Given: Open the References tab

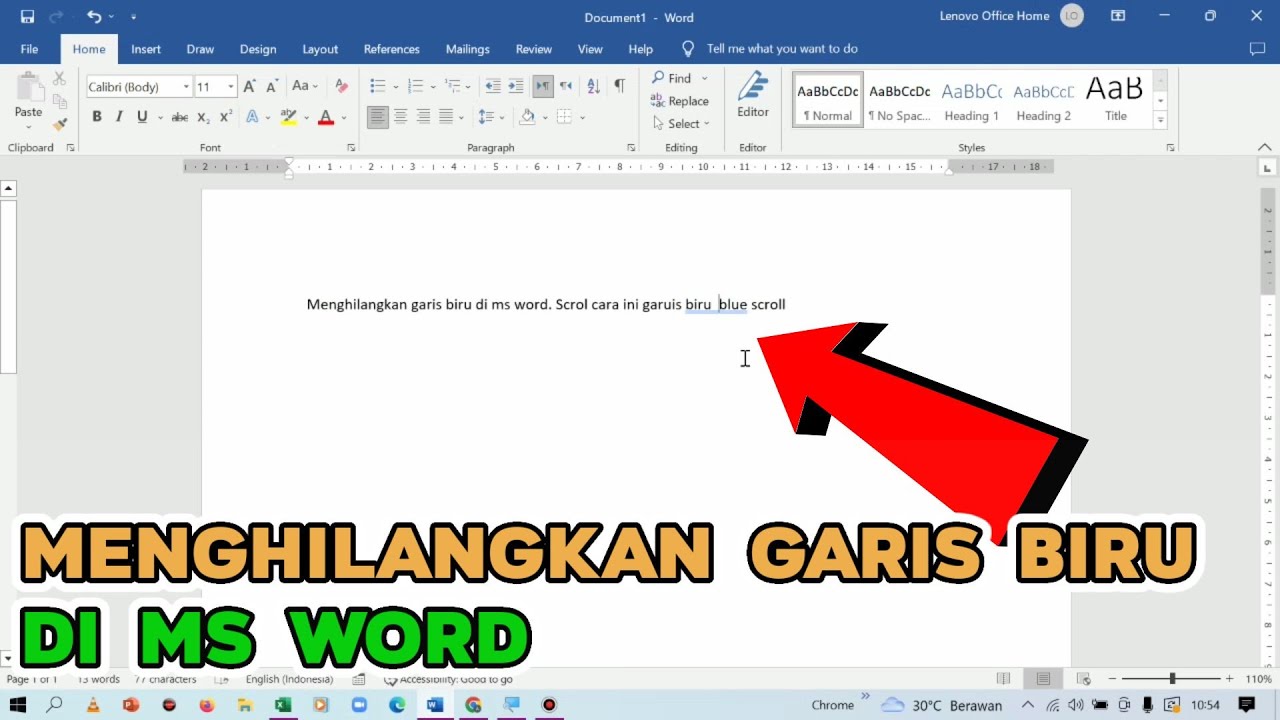Looking at the screenshot, I should [392, 49].
